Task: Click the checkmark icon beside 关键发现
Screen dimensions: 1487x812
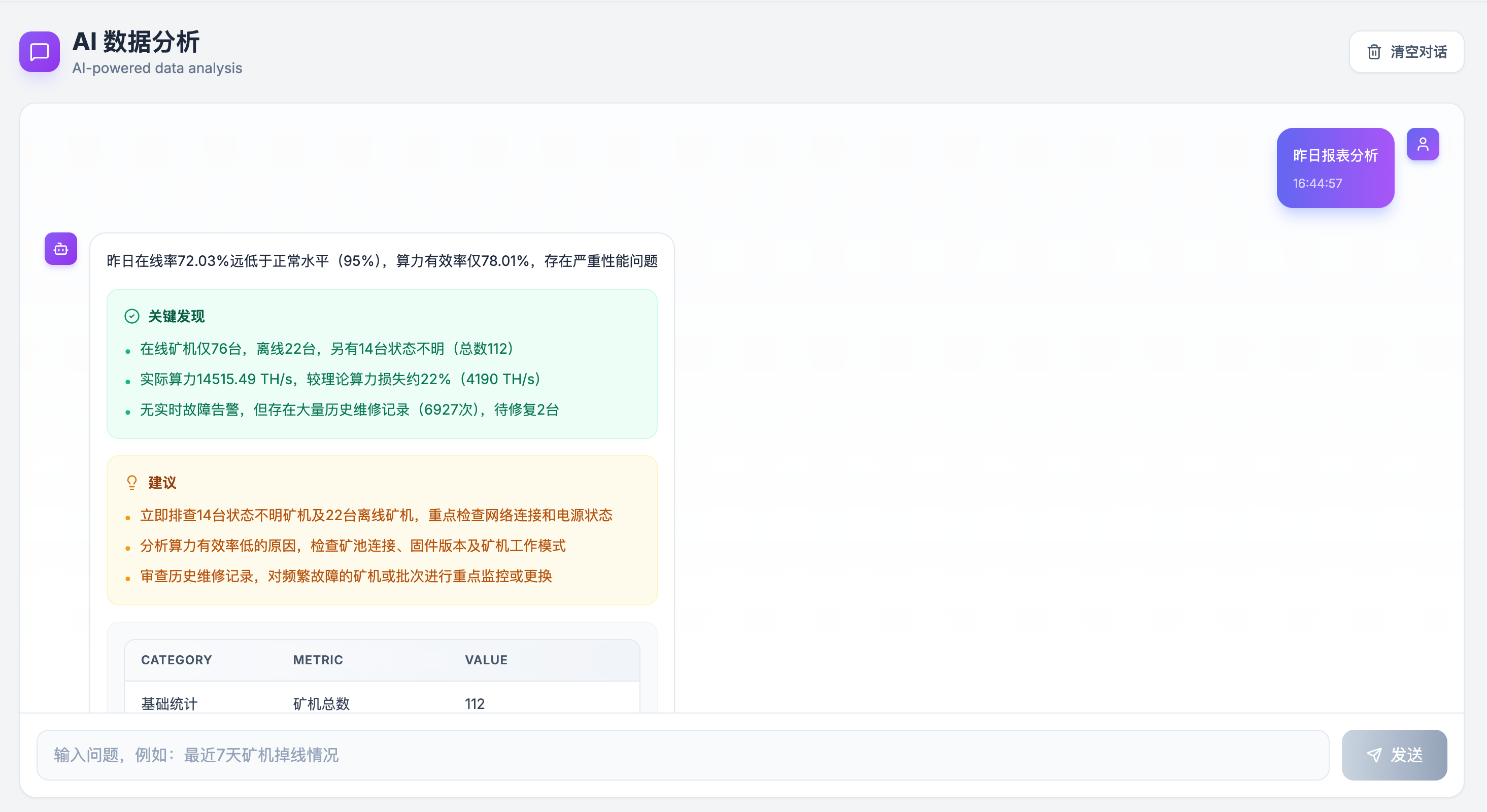Action: [131, 315]
